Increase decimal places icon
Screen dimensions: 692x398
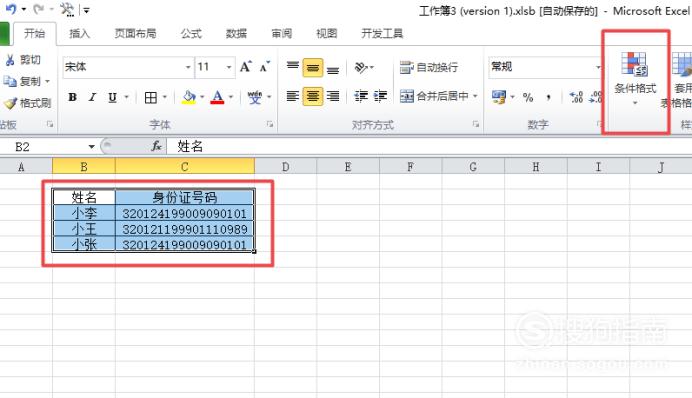click(576, 97)
